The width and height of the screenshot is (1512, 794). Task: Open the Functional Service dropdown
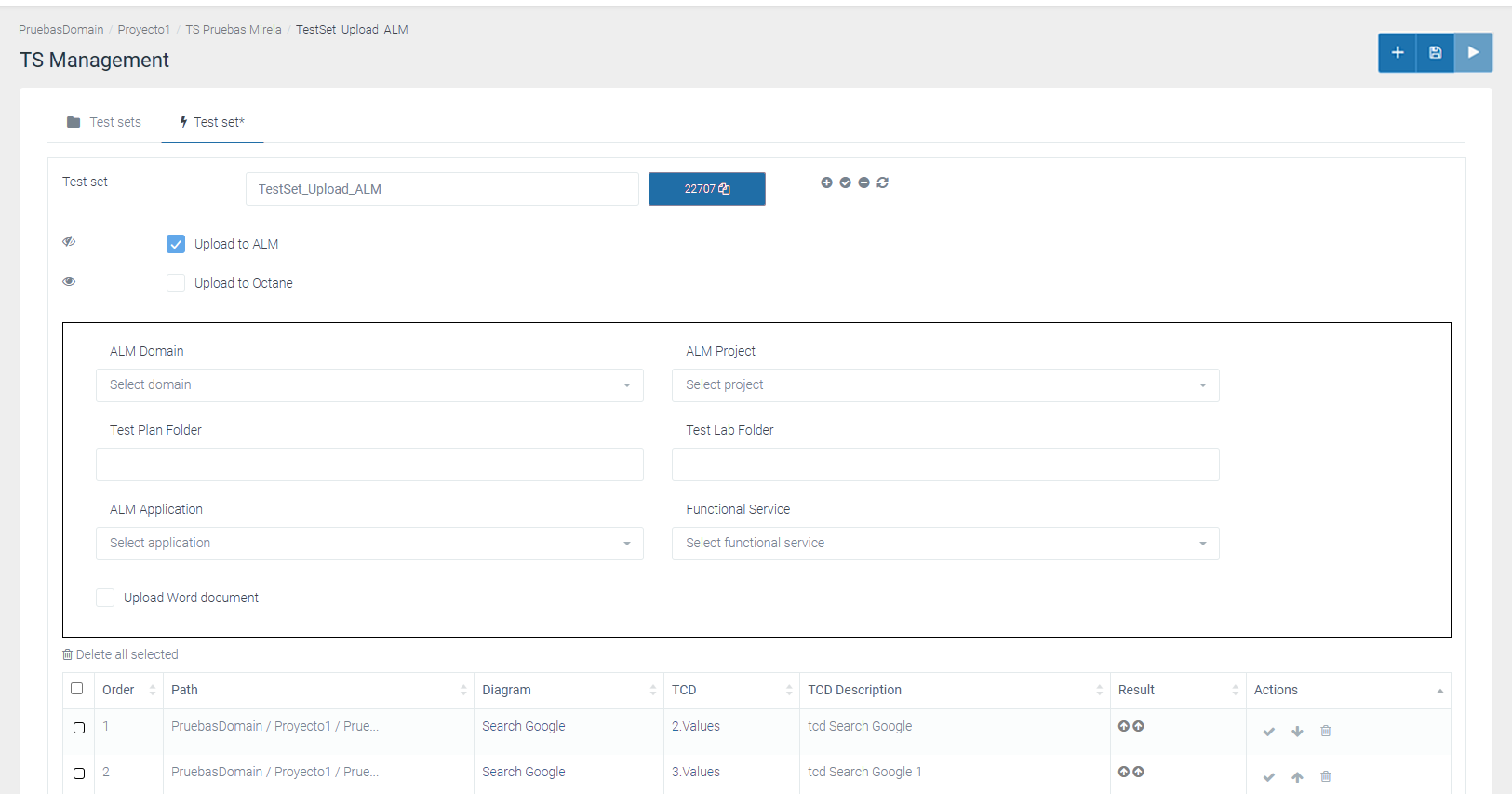click(x=944, y=544)
